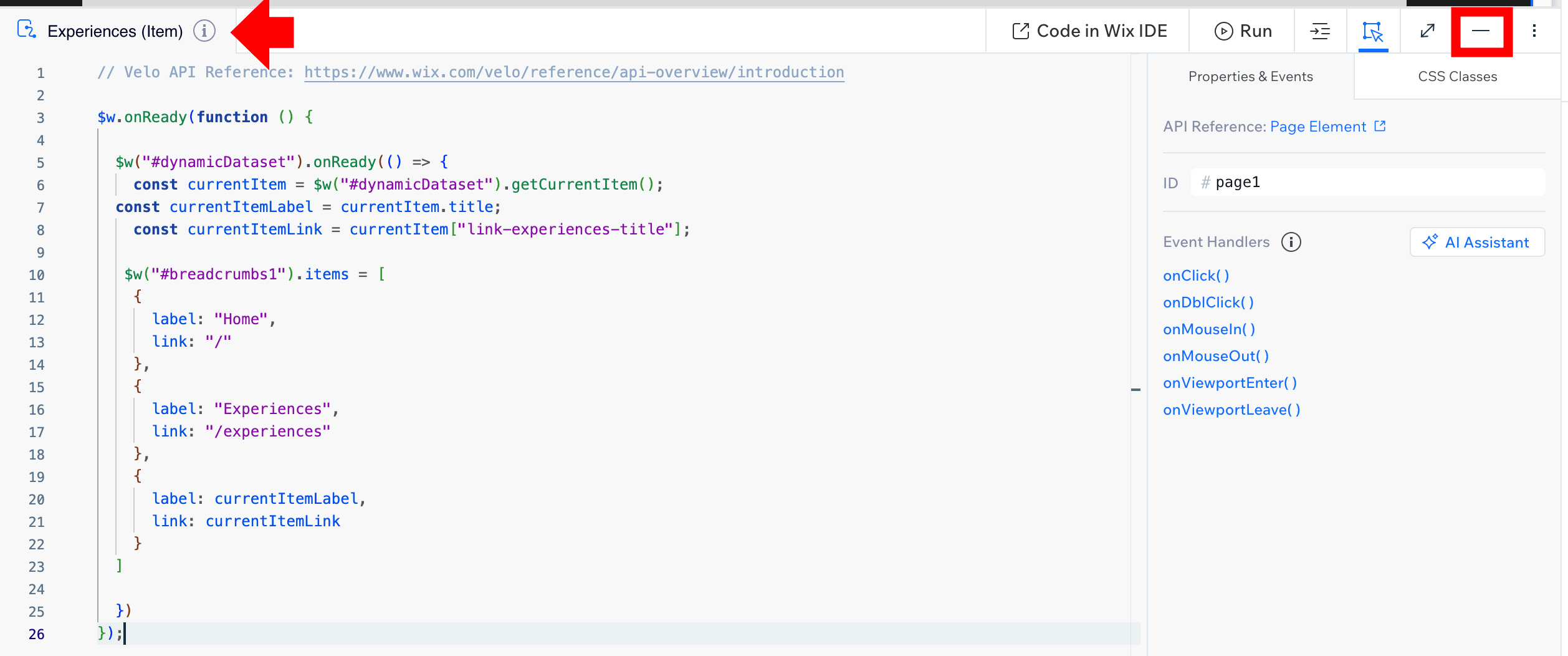Toggle the Properties & Events panel icon
The width and height of the screenshot is (1568, 656).
tap(1372, 31)
